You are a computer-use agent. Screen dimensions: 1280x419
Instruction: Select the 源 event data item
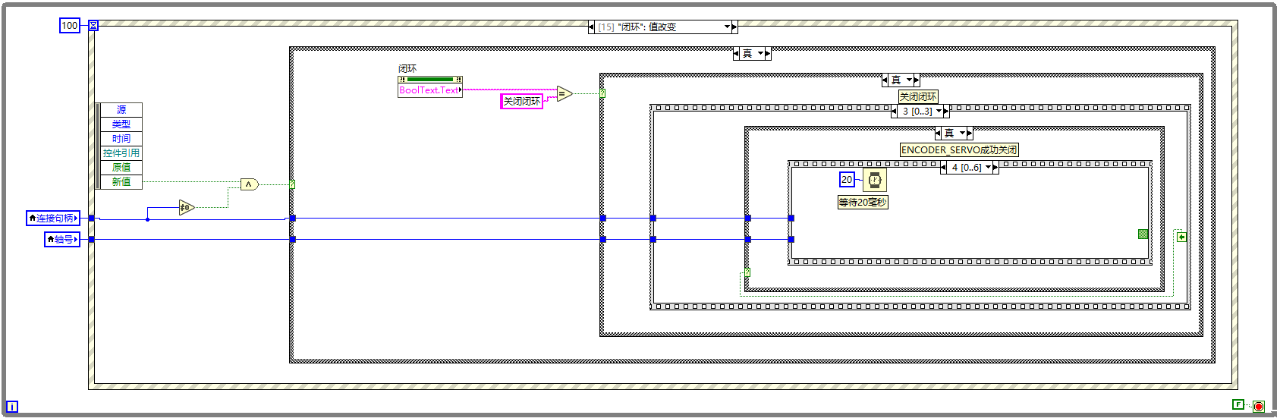[x=121, y=109]
